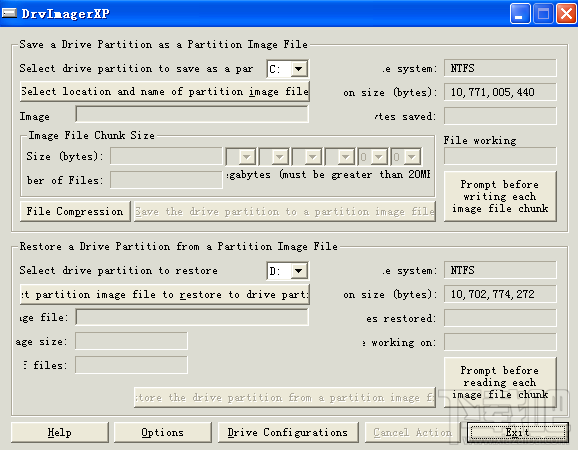Open Drive Configurations
Image resolution: width=578 pixels, height=450 pixels.
point(288,432)
